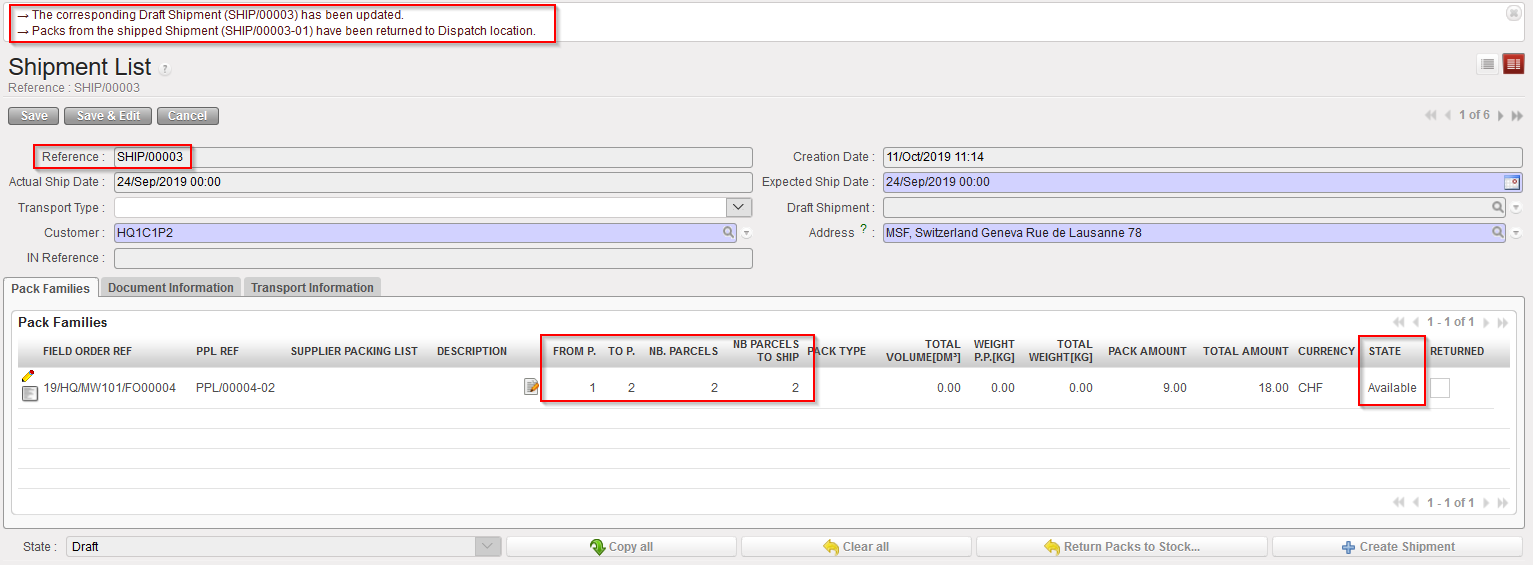
Task: Go to last record in top pager
Action: [x=1517, y=116]
